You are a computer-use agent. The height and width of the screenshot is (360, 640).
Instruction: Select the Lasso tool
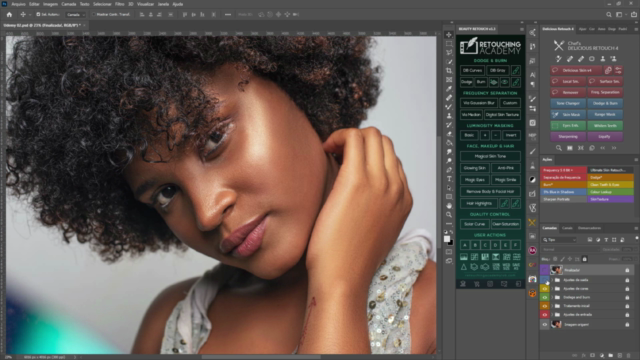click(x=449, y=53)
